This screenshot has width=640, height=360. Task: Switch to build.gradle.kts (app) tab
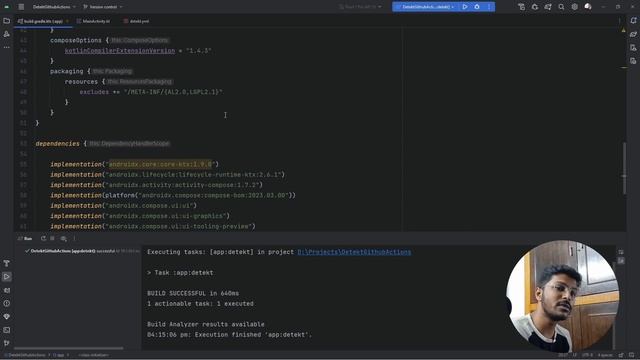[43, 21]
